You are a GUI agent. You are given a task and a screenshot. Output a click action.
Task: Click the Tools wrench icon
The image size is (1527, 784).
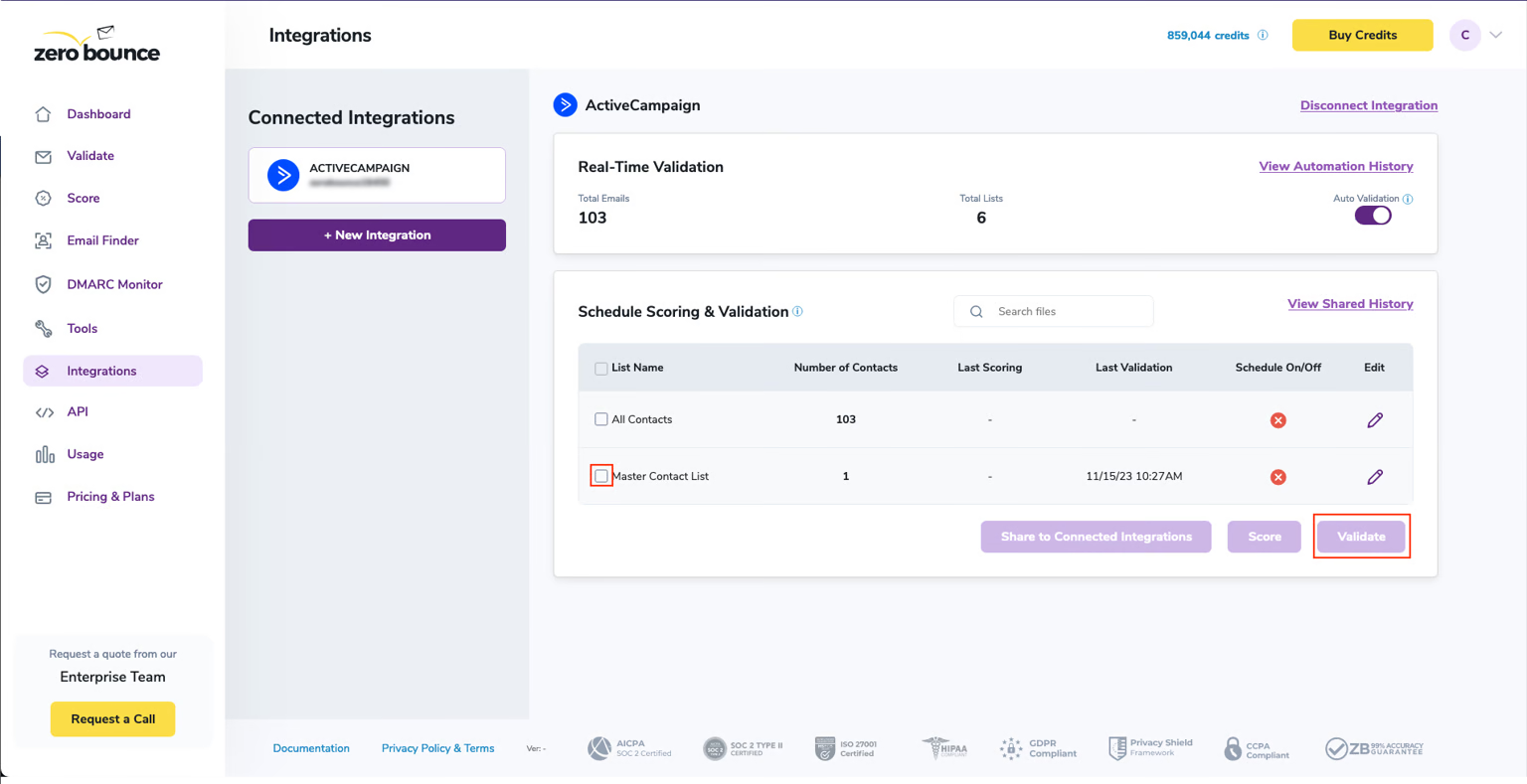pos(43,329)
